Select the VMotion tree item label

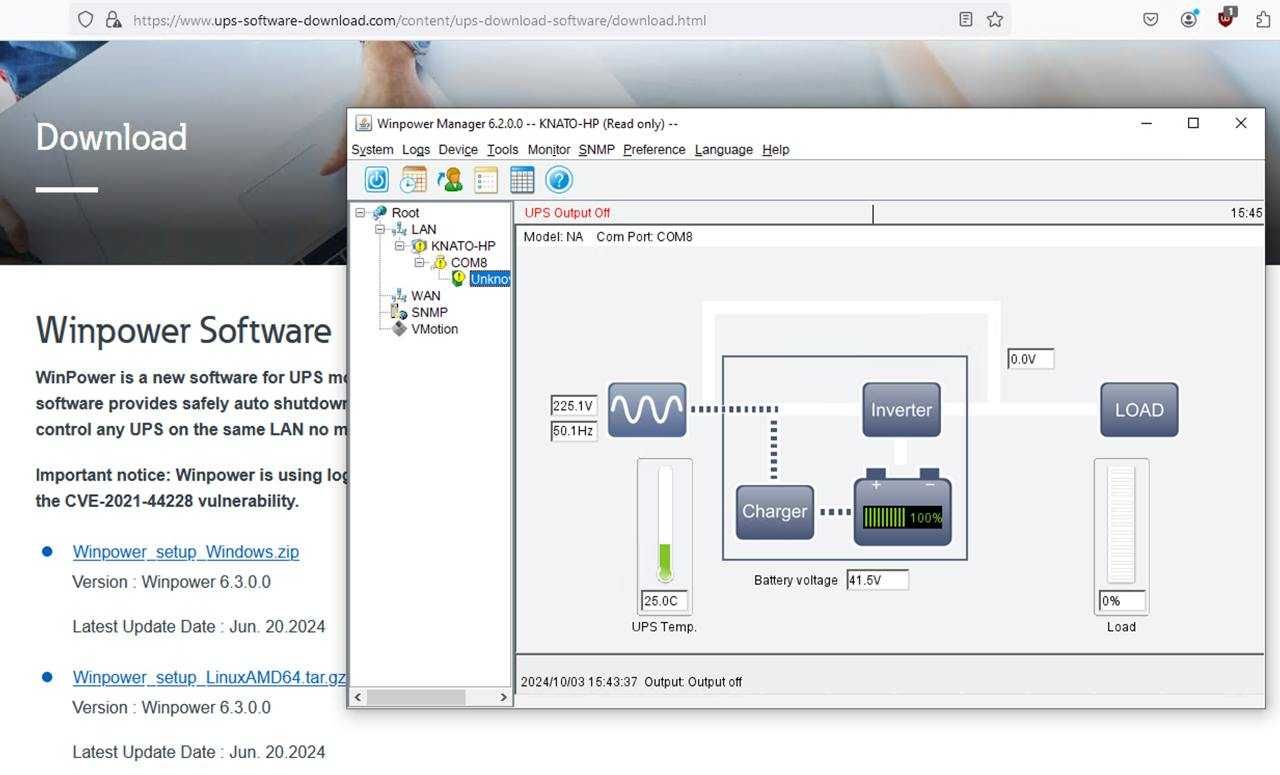tap(435, 328)
